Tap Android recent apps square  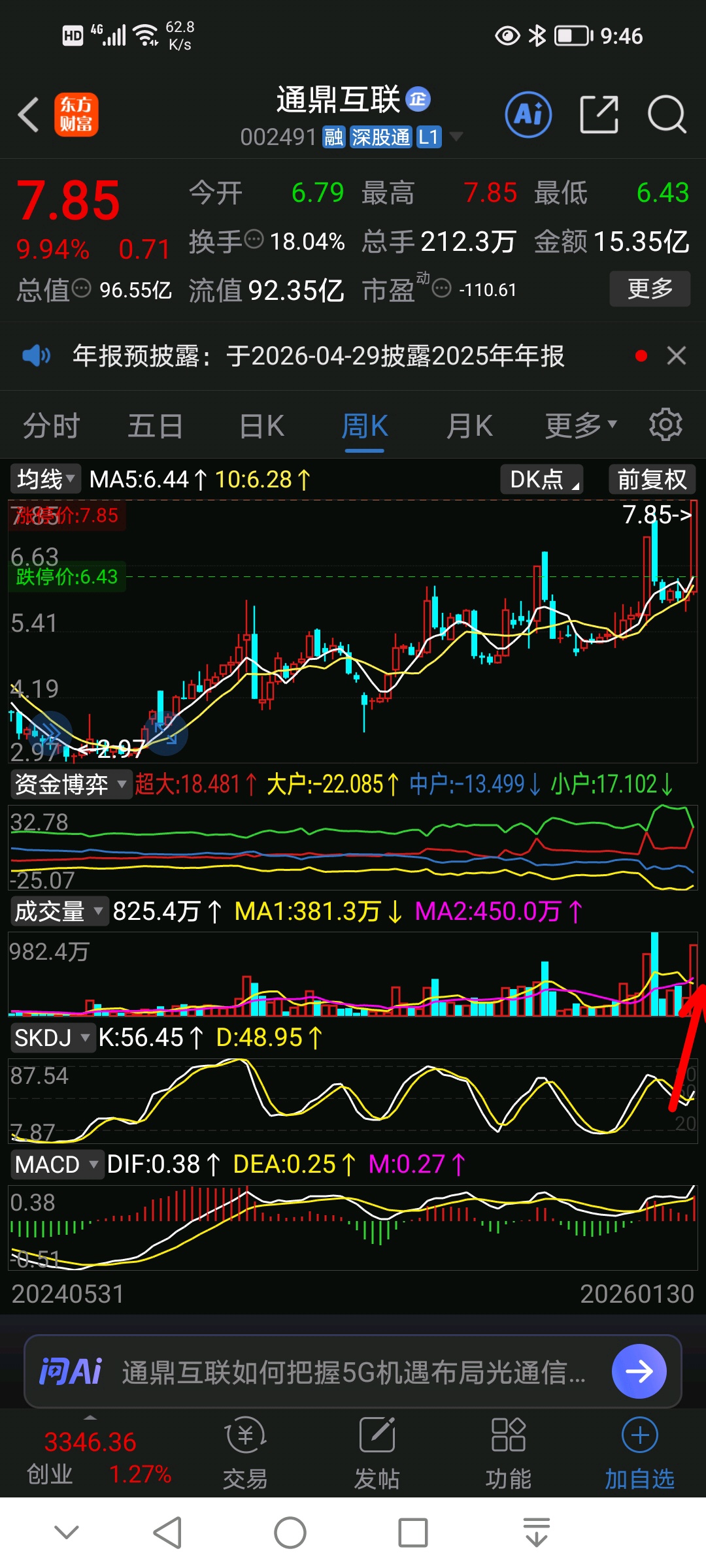tap(413, 1533)
